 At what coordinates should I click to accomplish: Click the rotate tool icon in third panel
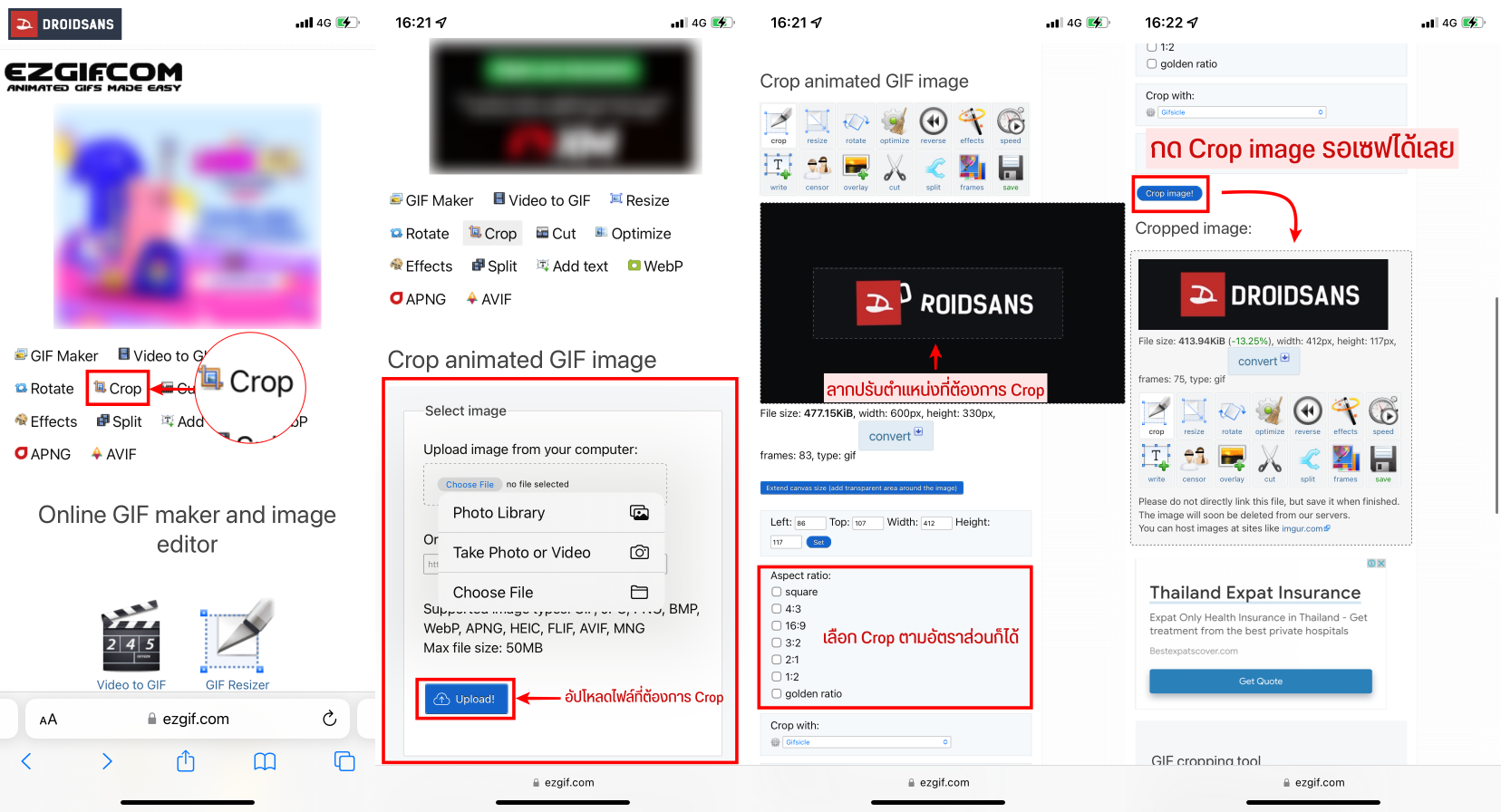[x=856, y=125]
